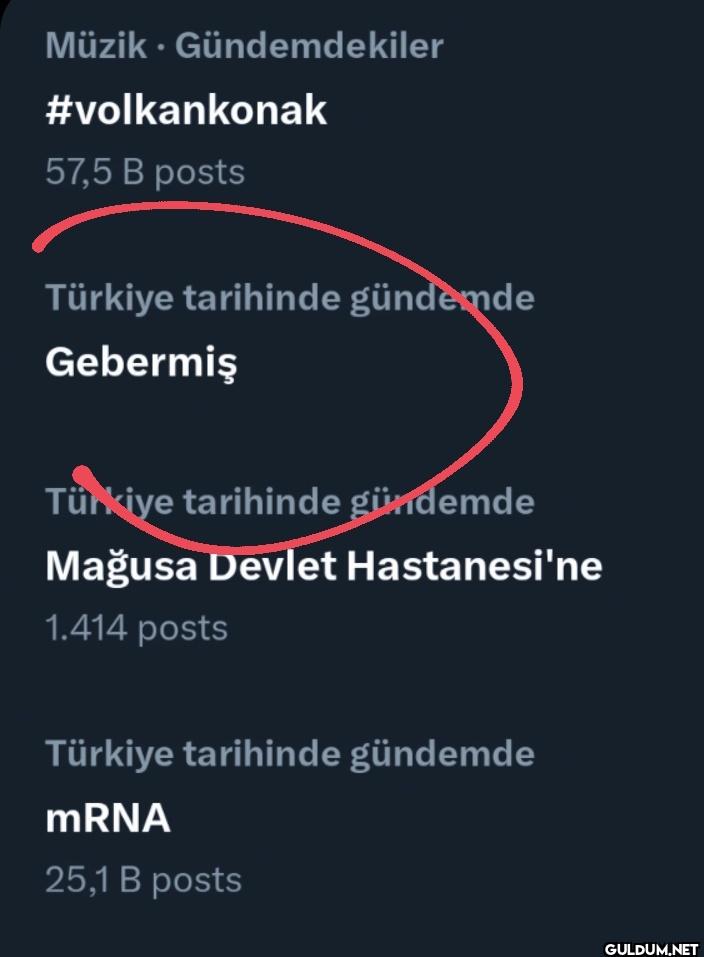Open the Mağusa Devlet Hastanesi'ne trend

pos(323,566)
